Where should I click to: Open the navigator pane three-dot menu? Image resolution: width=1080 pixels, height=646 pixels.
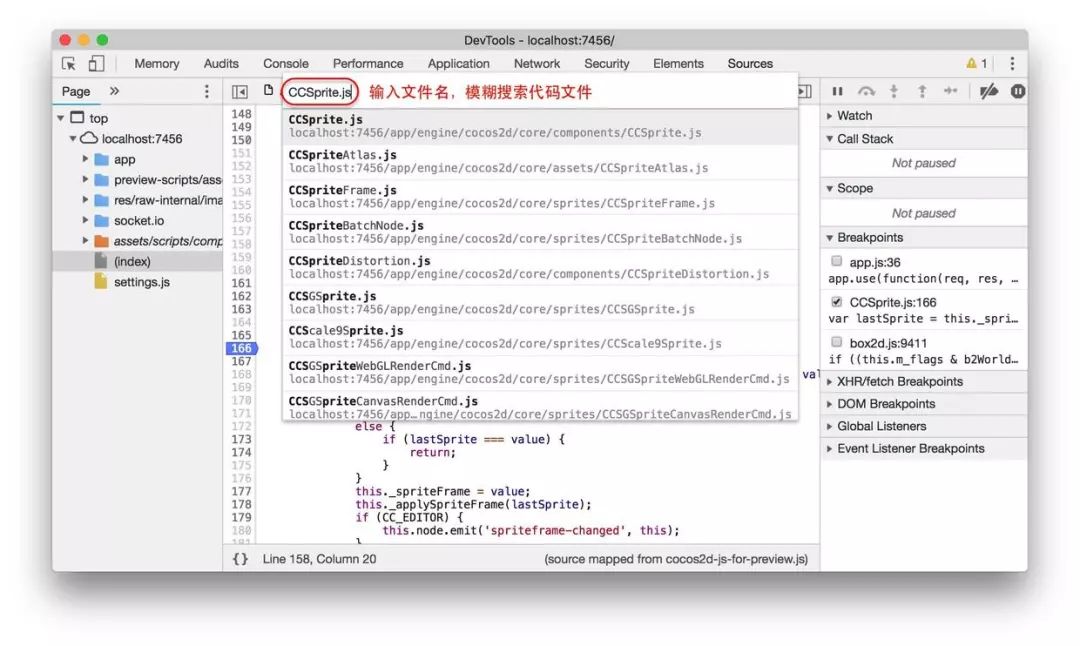(207, 91)
